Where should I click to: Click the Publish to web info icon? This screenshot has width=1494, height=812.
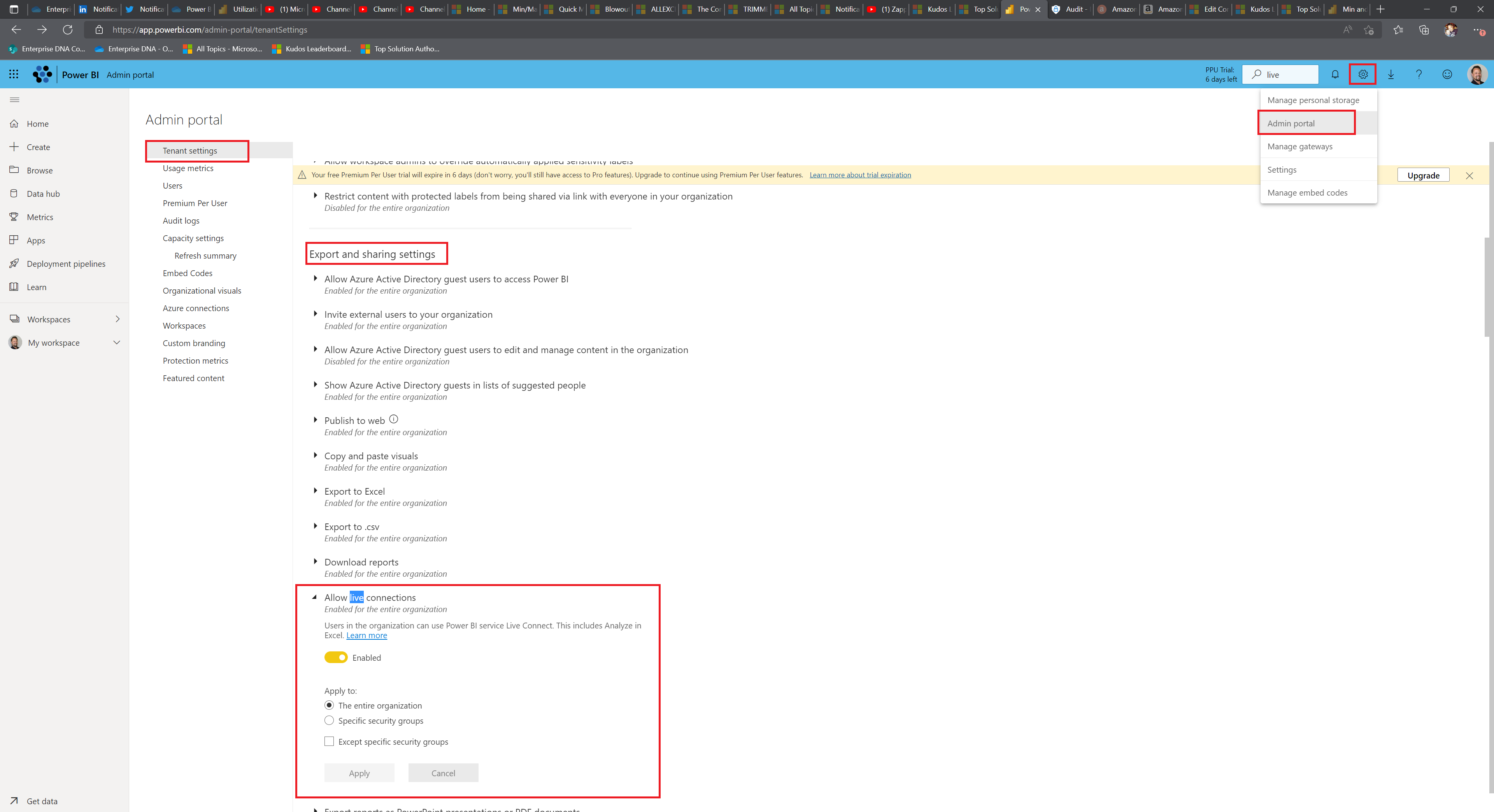tap(393, 419)
